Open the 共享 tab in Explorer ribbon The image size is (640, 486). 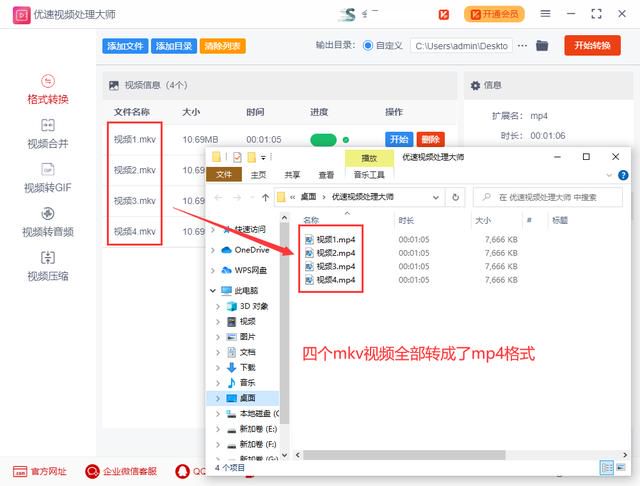pos(292,175)
